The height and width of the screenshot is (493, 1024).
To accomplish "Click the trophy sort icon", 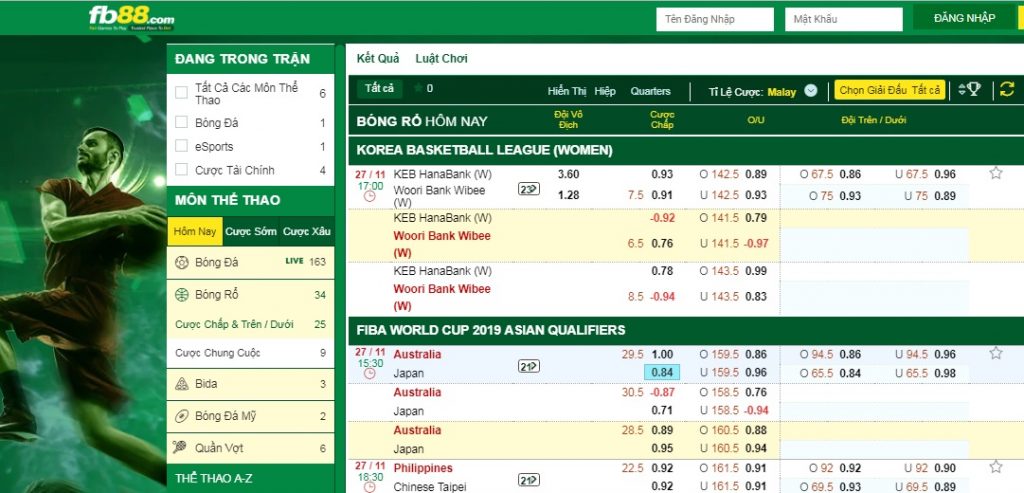I will tap(969, 89).
